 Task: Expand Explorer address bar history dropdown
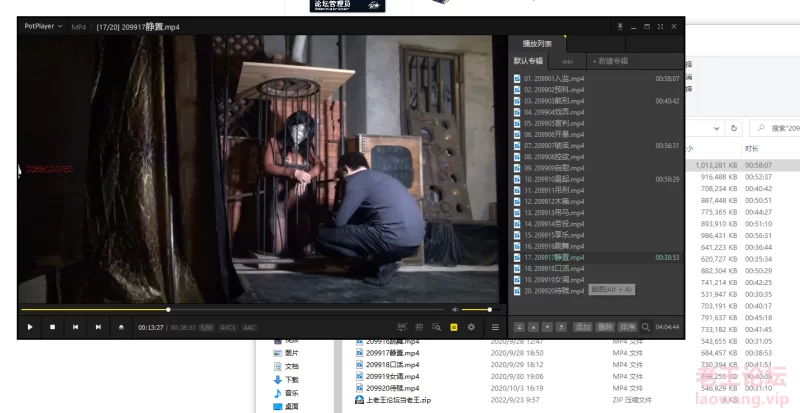[x=716, y=128]
